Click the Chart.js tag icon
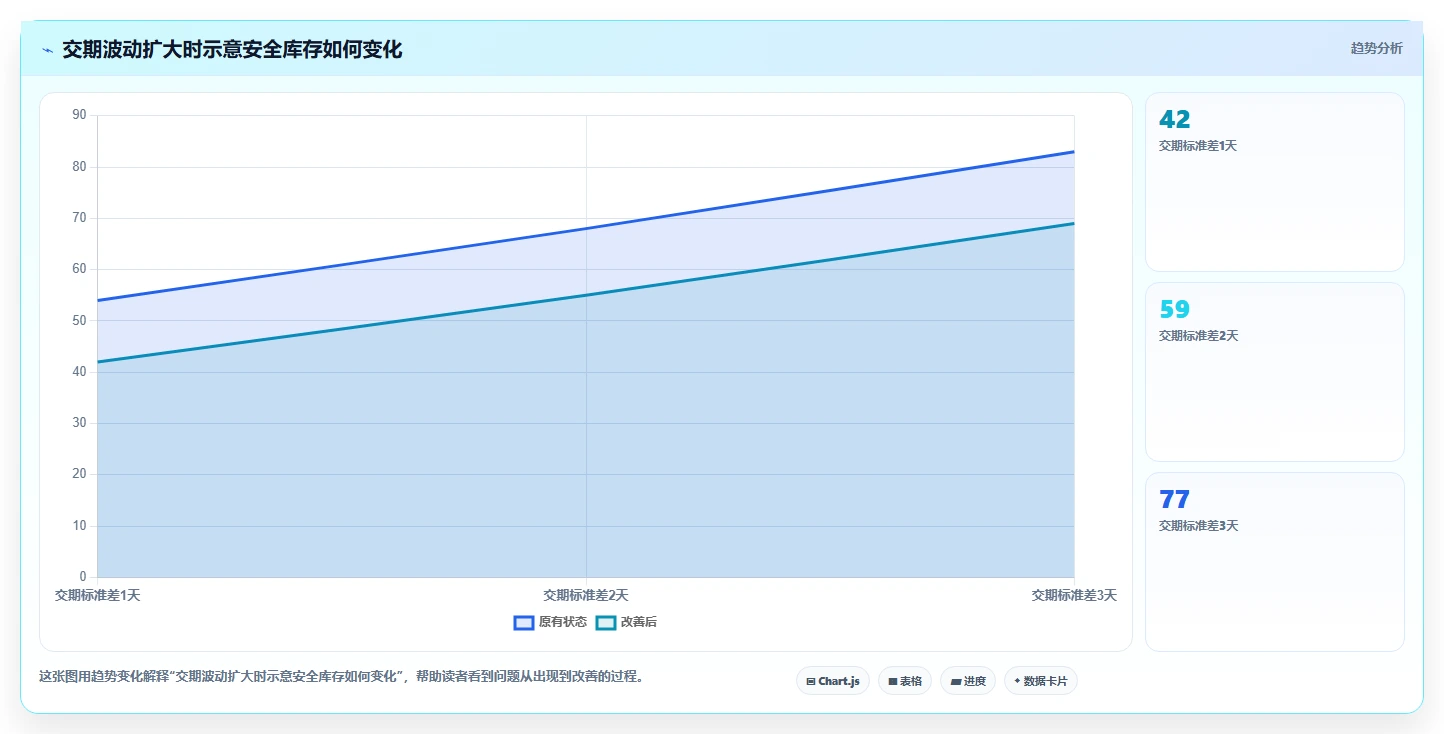The image size is (1444, 734). pos(811,681)
